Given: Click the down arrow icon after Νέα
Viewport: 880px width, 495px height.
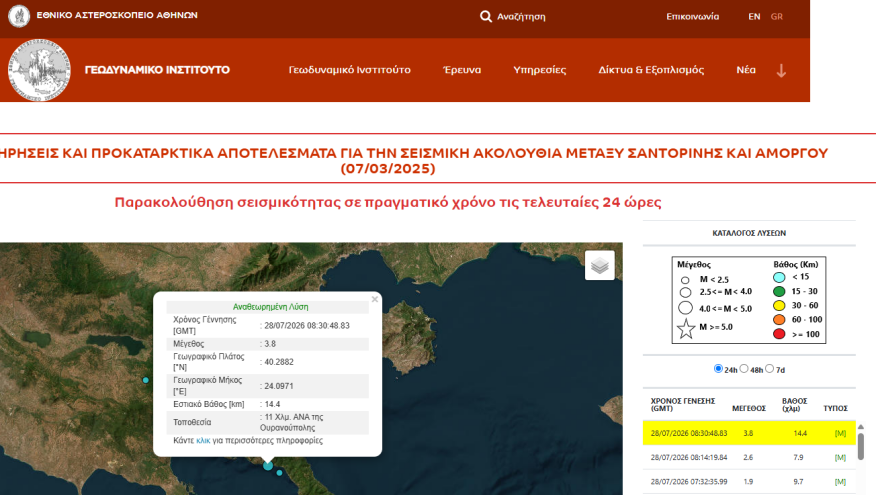Looking at the screenshot, I should click(x=781, y=71).
